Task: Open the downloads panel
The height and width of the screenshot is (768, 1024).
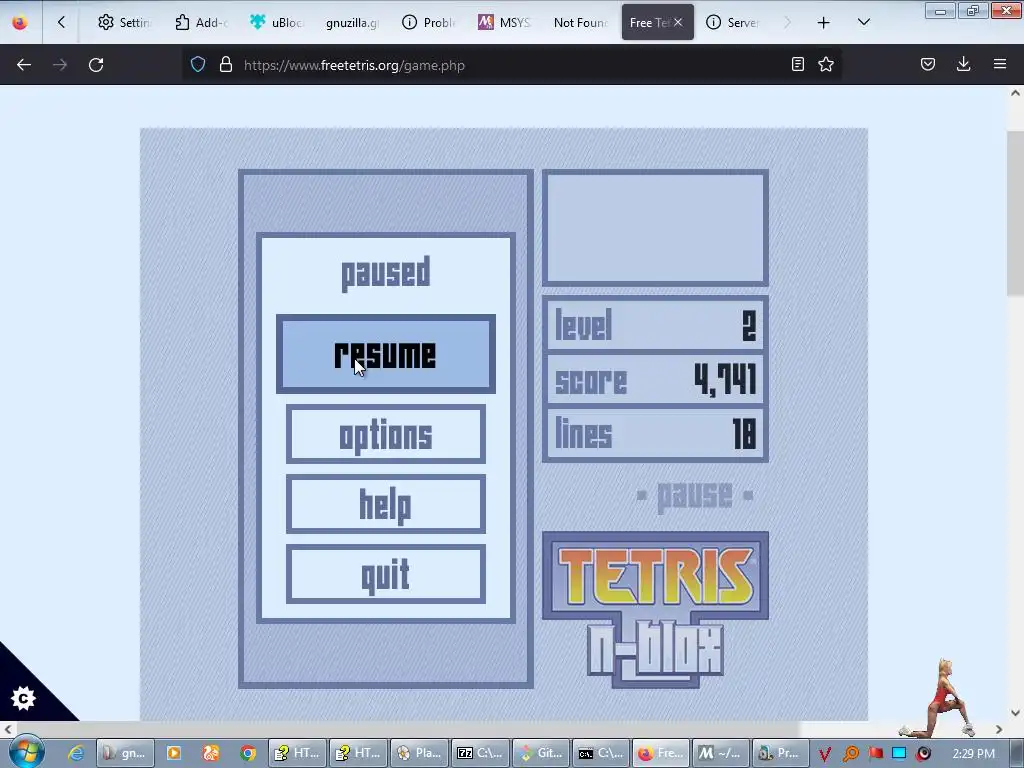Action: [x=963, y=64]
